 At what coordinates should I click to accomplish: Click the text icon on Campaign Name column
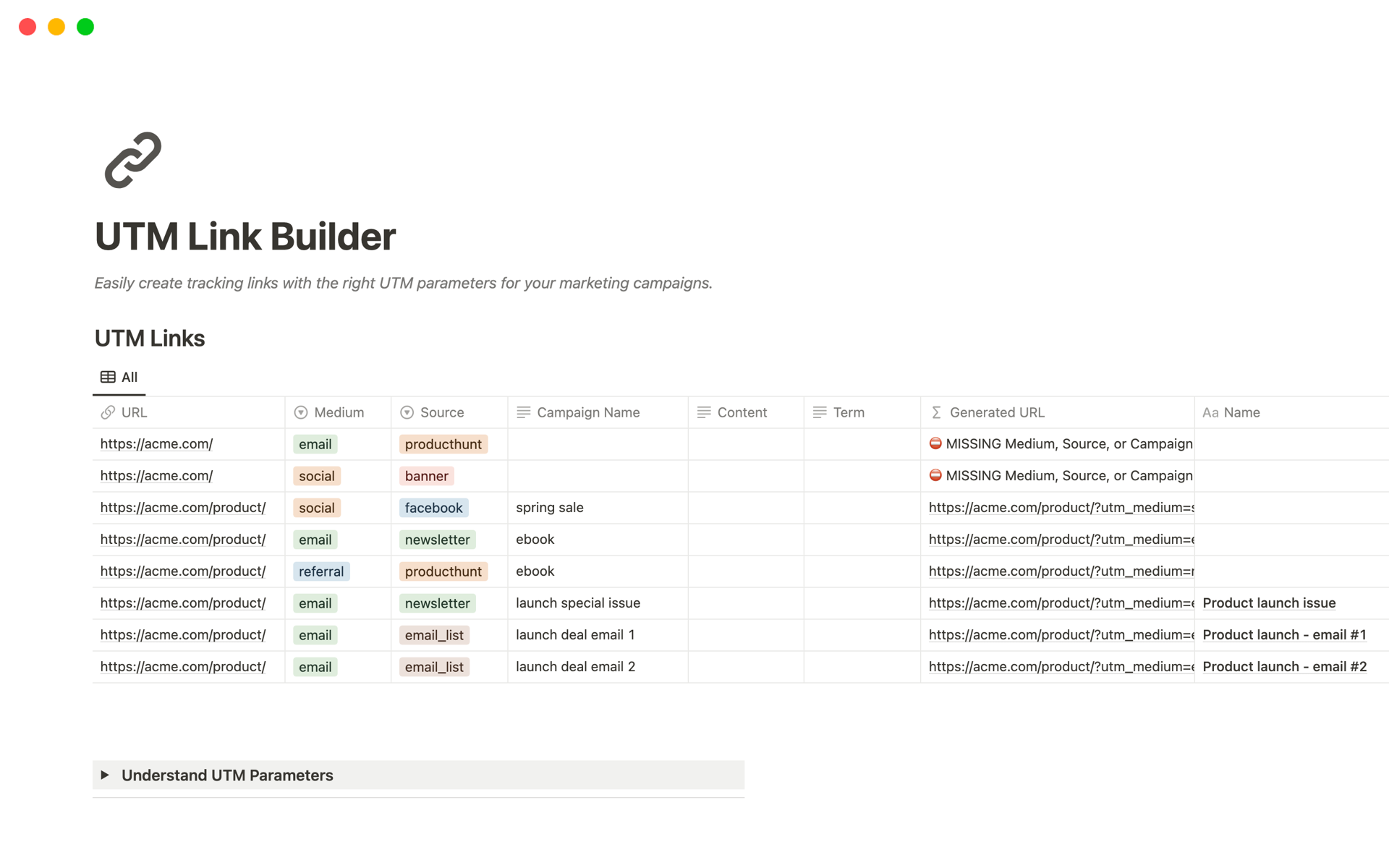coord(523,412)
